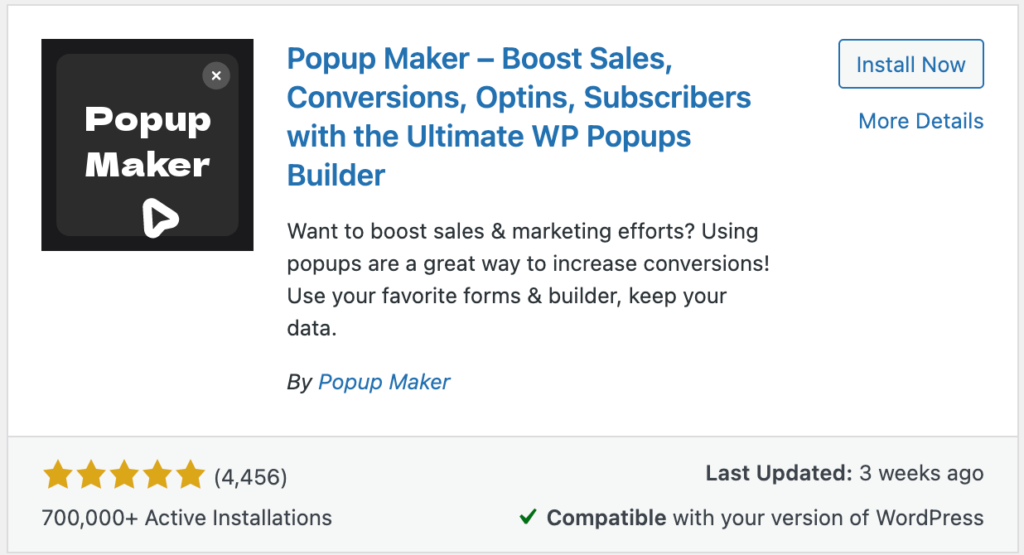The image size is (1024, 555).
Task: Click the Compatible with your version text
Action: [765, 518]
